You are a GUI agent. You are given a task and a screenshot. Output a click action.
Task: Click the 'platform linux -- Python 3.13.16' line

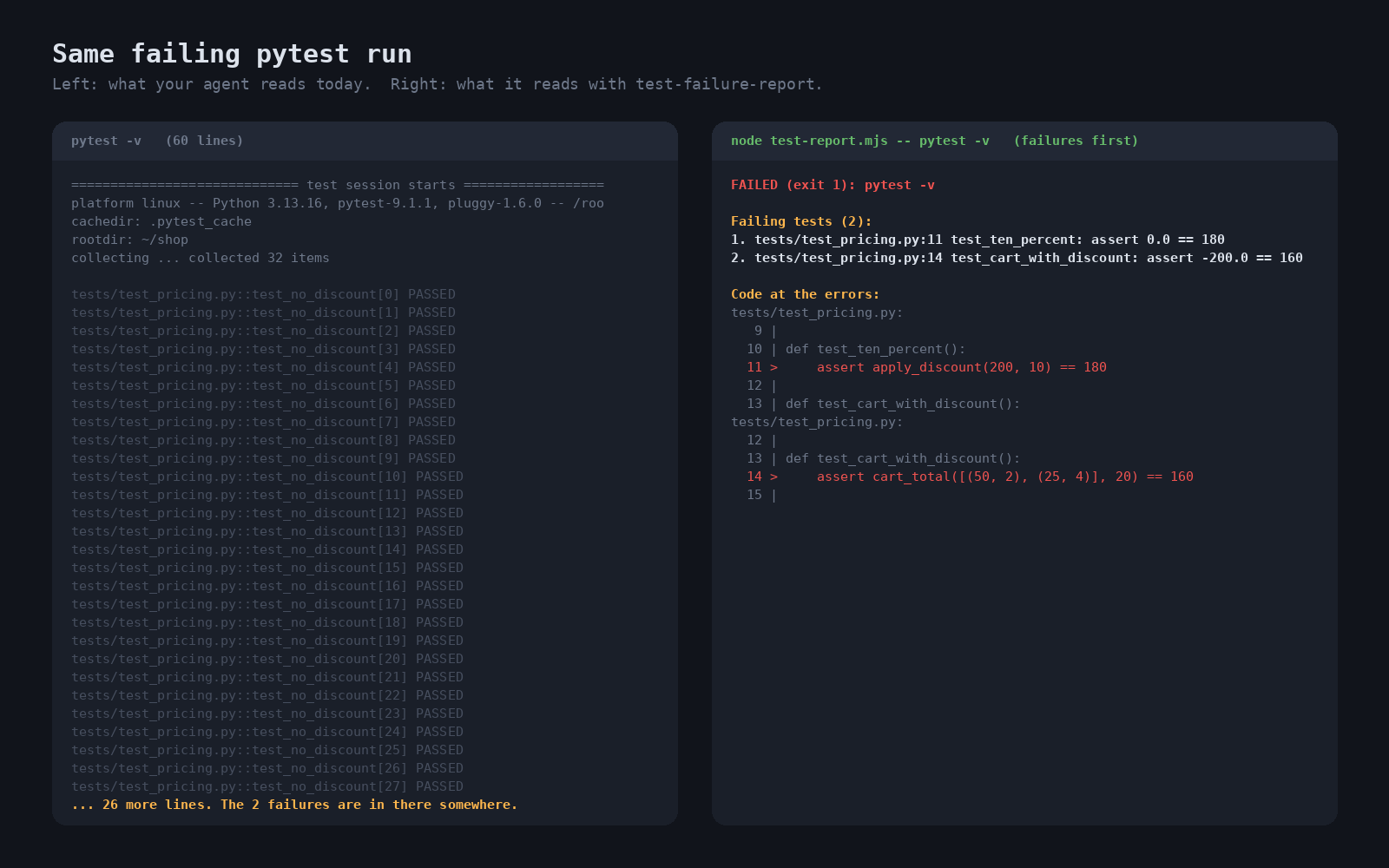click(x=338, y=203)
